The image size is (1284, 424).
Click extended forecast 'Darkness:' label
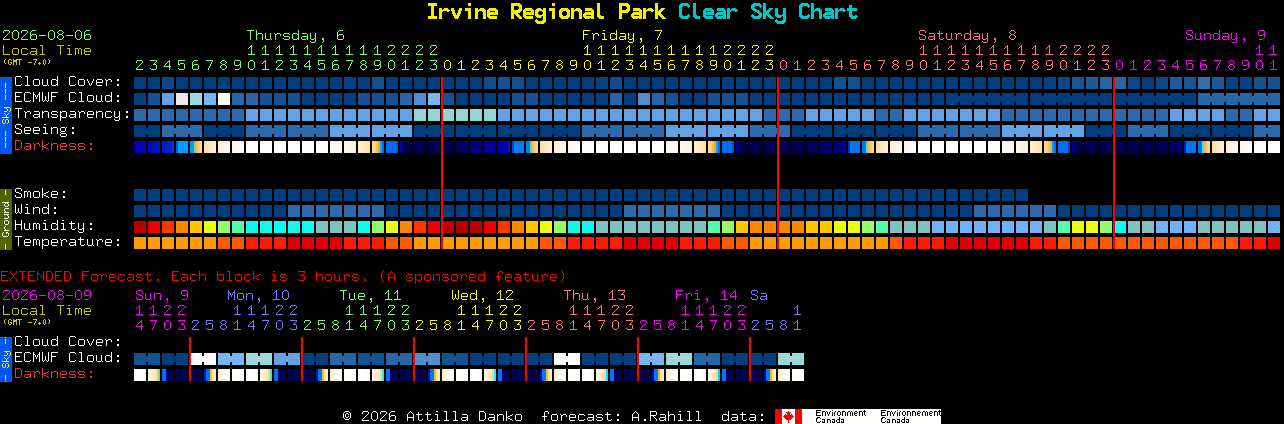click(54, 374)
